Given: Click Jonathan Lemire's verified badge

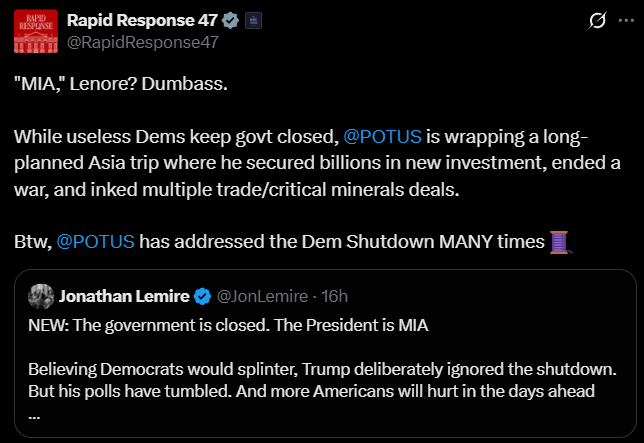Looking at the screenshot, I should coord(202,296).
